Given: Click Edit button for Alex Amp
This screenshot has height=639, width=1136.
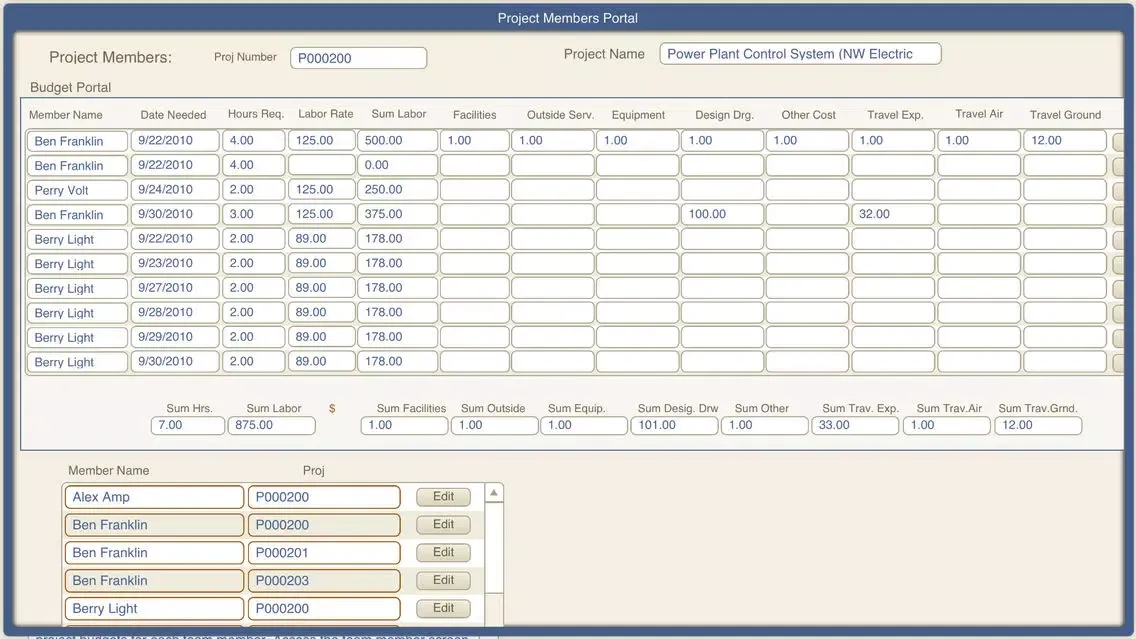Looking at the screenshot, I should click(444, 497).
